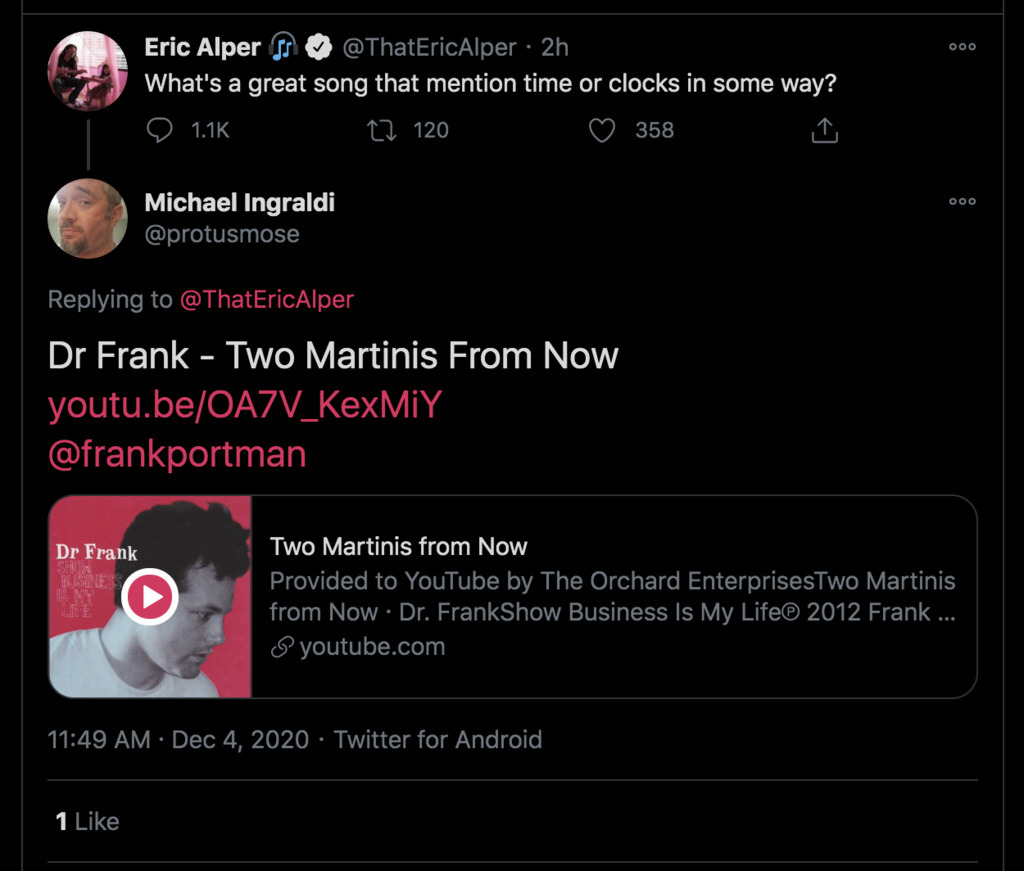Click @ThatEricAlper in Replying to line
Screen dimensions: 1024x871
click(x=267, y=299)
